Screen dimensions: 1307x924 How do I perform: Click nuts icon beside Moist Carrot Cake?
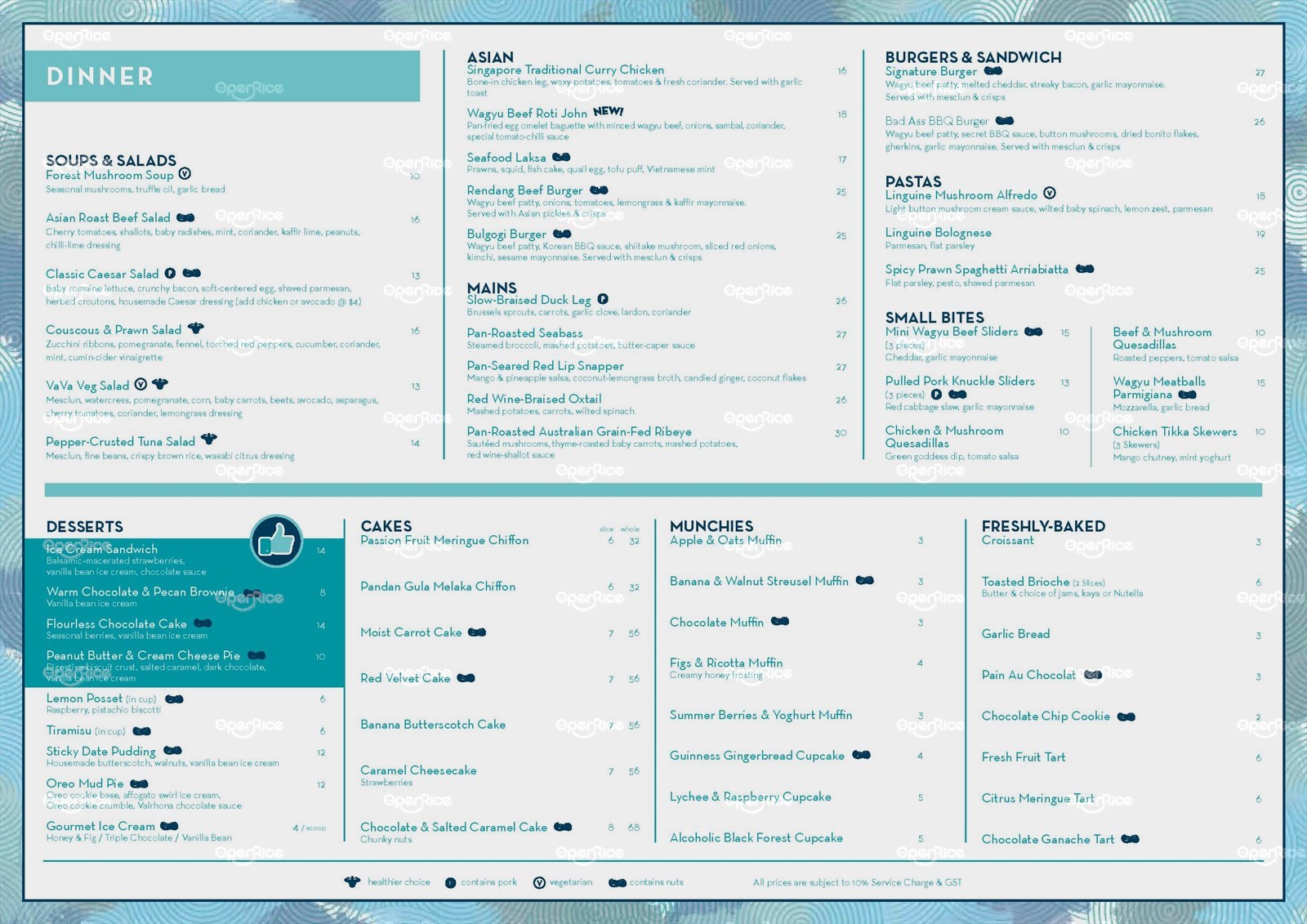[x=477, y=632]
